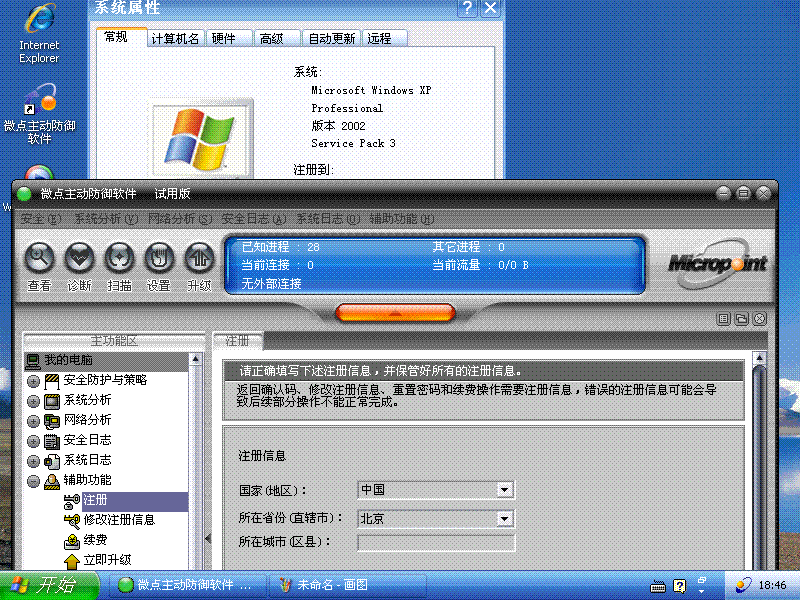Viewport: 800px width, 600px height.
Task: Open the 所在省份 dropdown showing 北京
Action: [x=504, y=519]
